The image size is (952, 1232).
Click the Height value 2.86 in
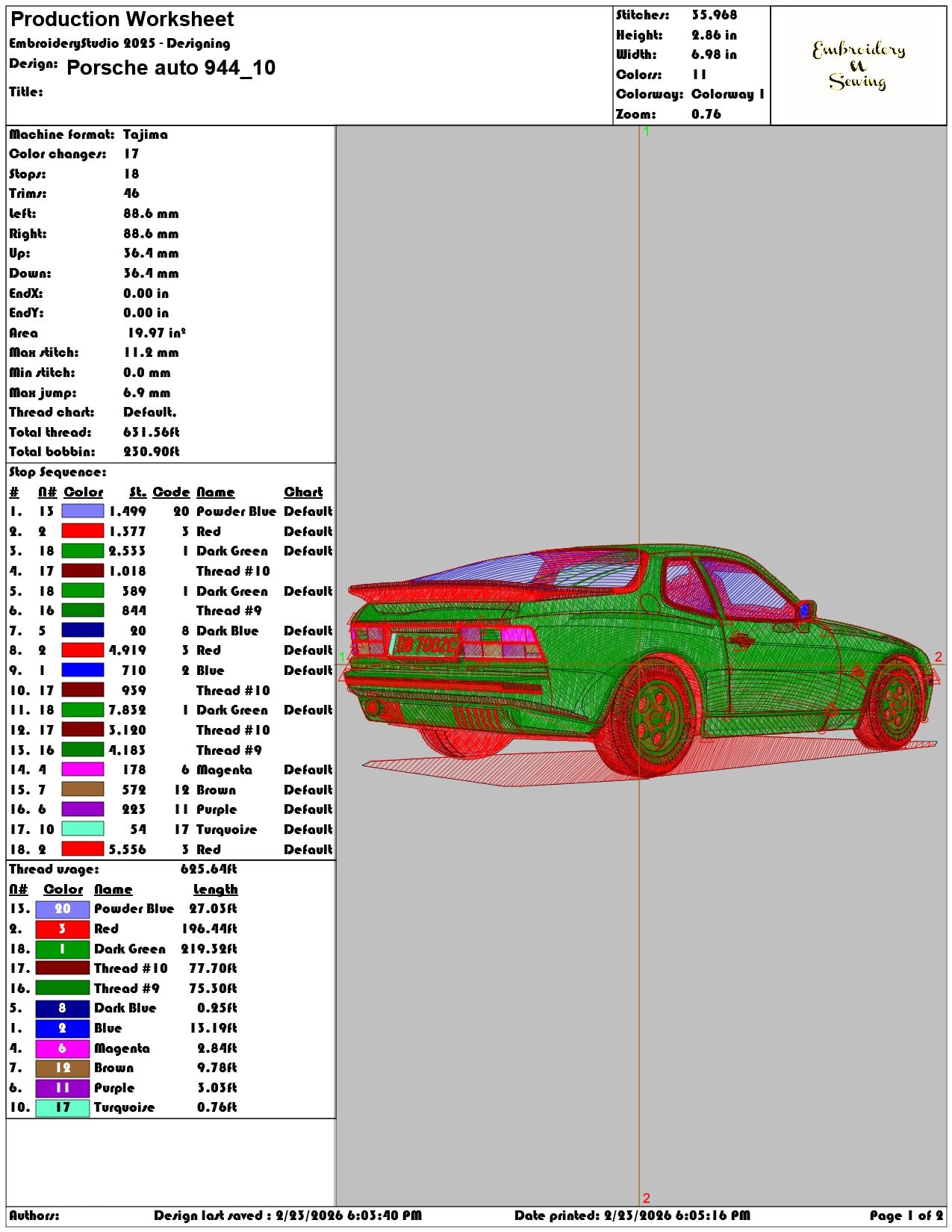point(714,35)
